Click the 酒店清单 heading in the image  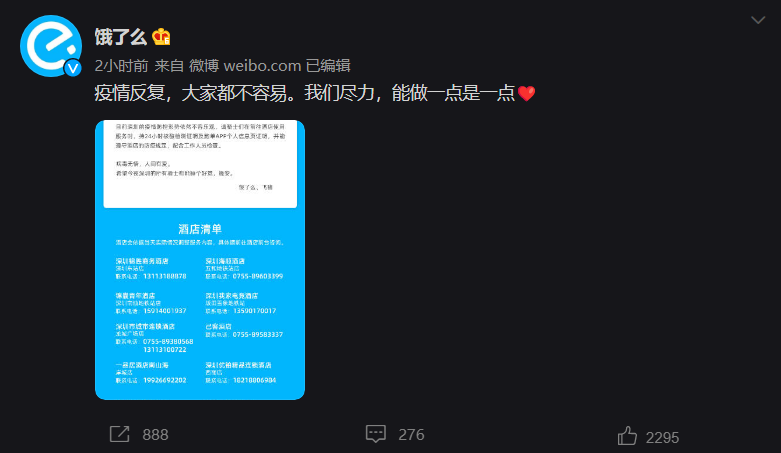(x=200, y=229)
